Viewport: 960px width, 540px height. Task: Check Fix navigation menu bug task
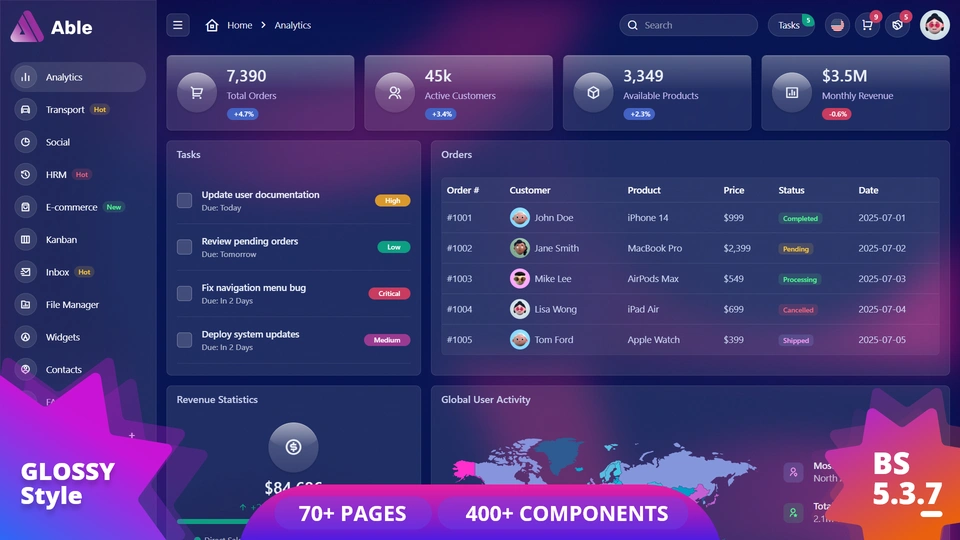184,293
